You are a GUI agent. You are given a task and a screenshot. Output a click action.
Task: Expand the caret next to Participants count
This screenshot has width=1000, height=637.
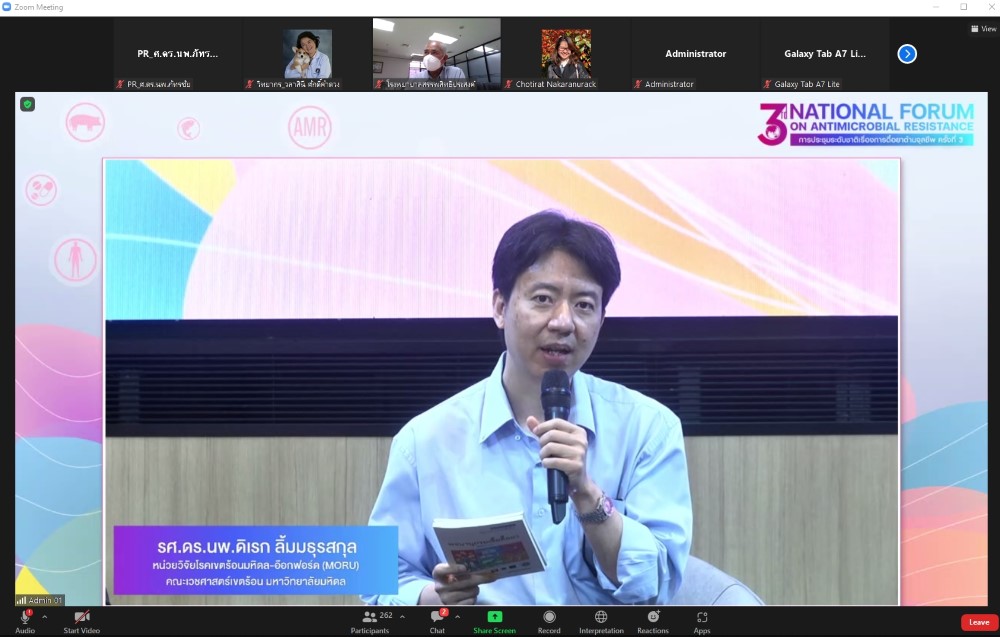tap(402, 617)
